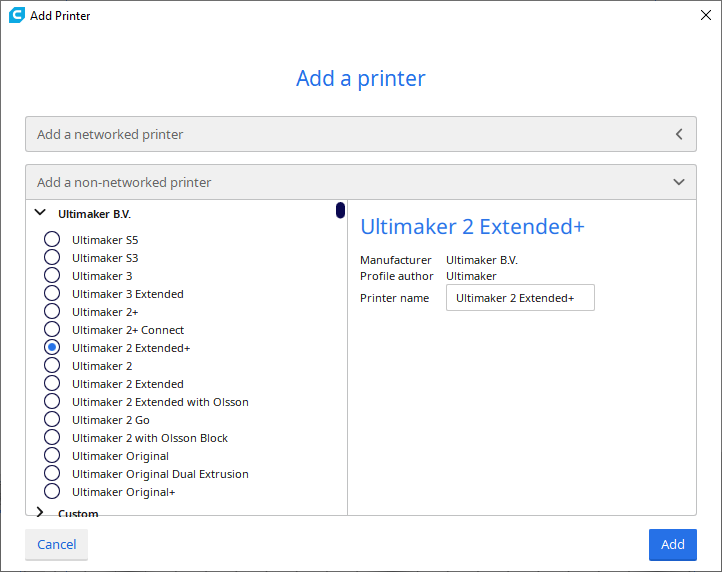Collapse the Ultimaker B.V. manufacturer group
This screenshot has width=722, height=573.
coord(40,213)
